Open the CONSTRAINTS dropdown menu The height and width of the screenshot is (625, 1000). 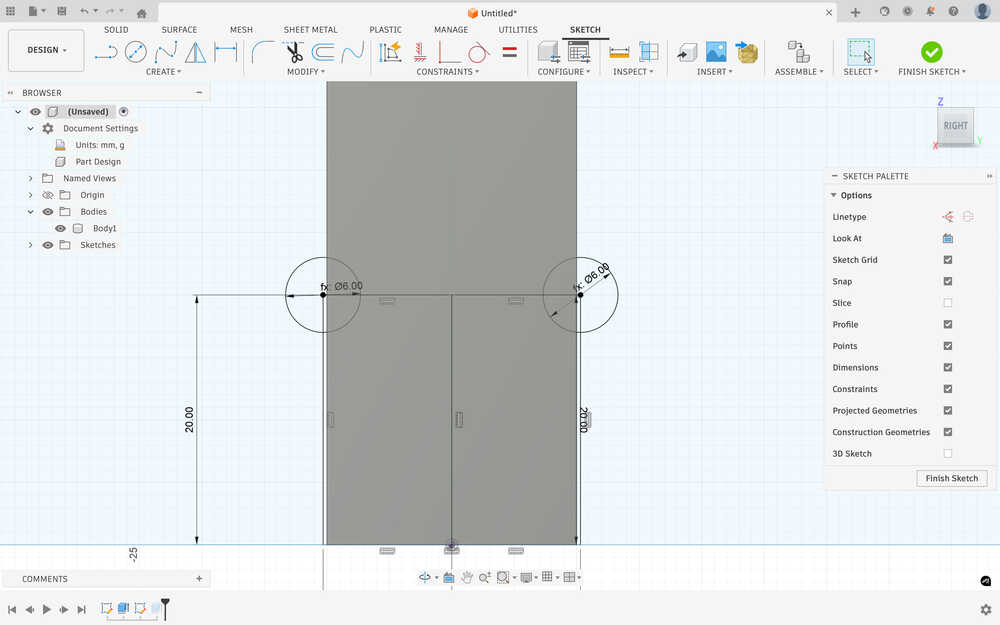(448, 72)
